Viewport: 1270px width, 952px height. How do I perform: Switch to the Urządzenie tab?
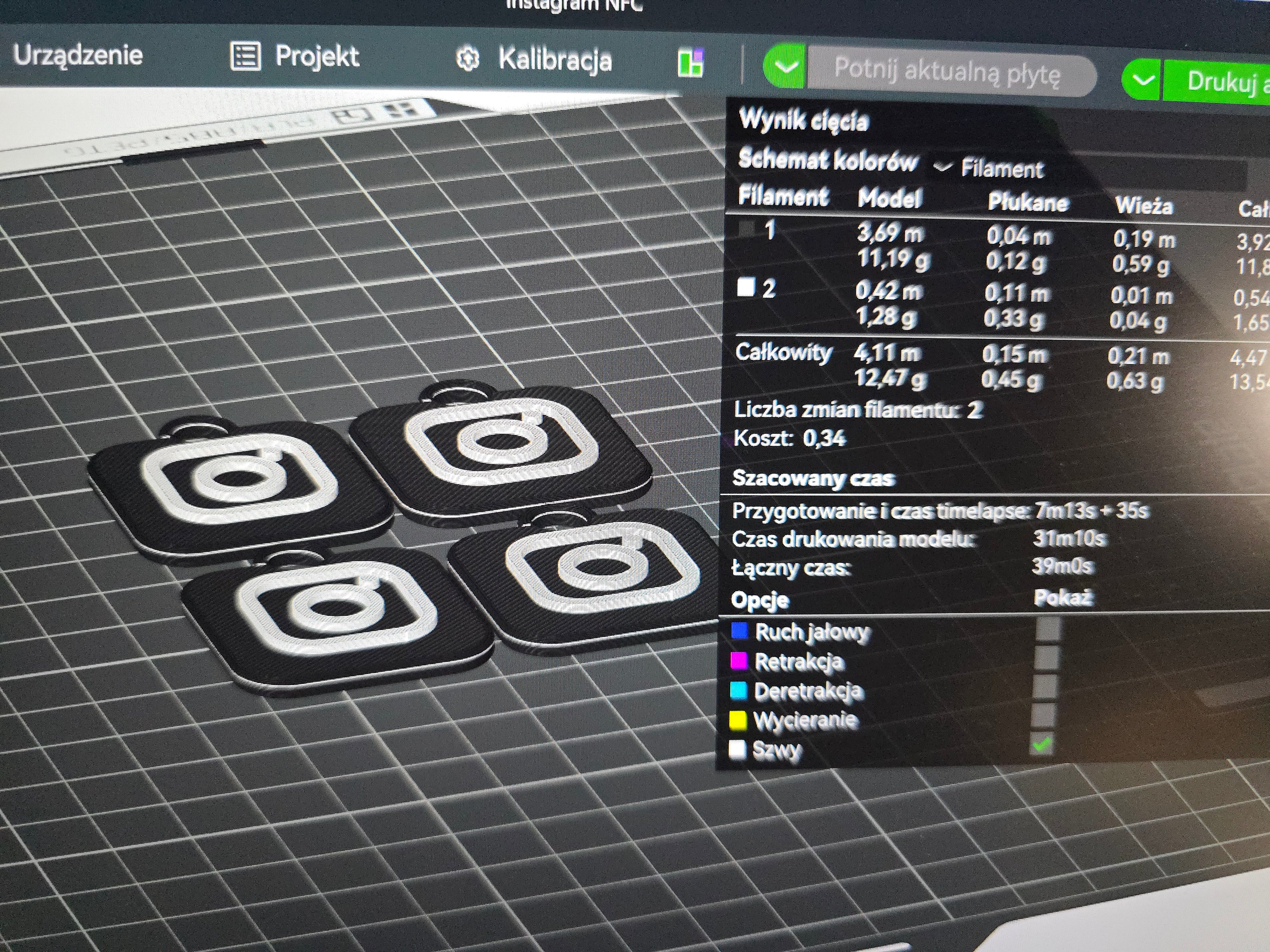[77, 55]
